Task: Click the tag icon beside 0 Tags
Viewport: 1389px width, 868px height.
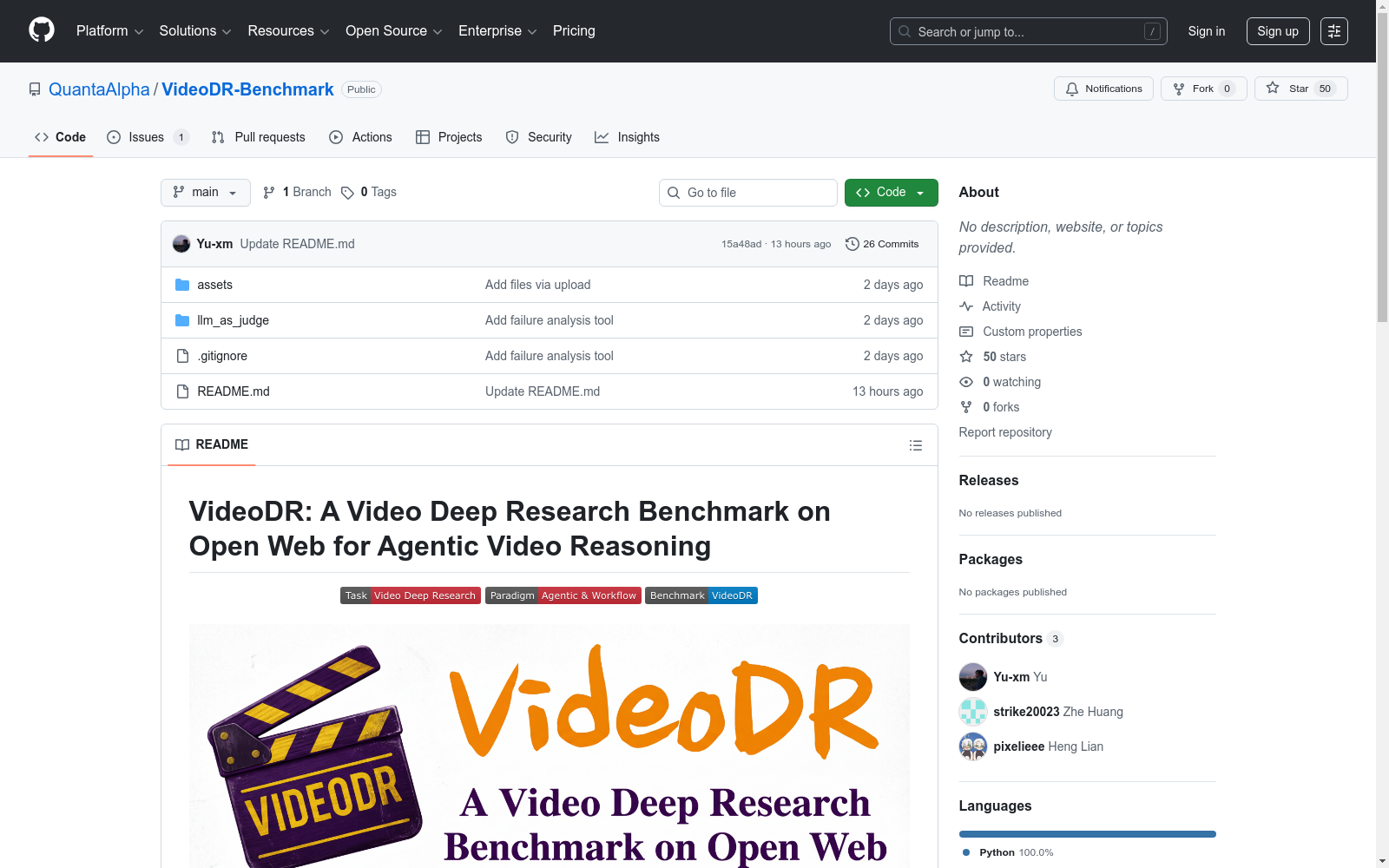Action: [x=347, y=193]
